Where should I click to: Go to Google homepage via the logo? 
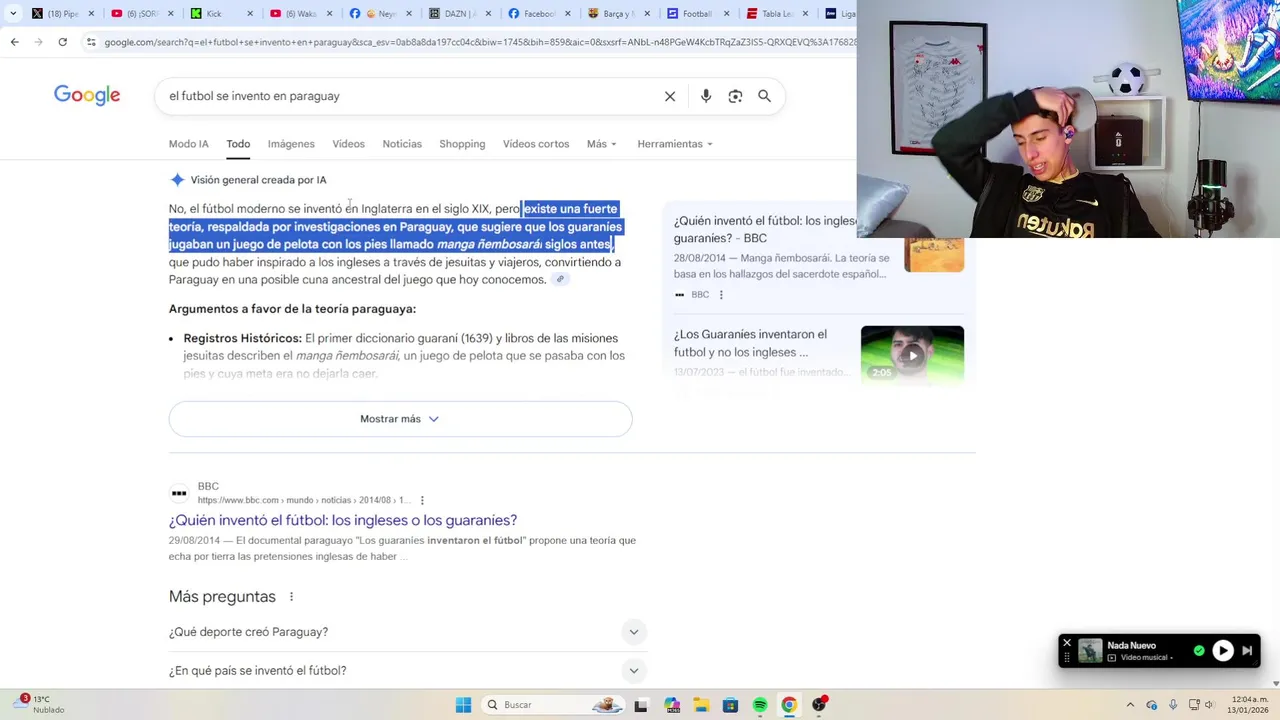pos(87,95)
